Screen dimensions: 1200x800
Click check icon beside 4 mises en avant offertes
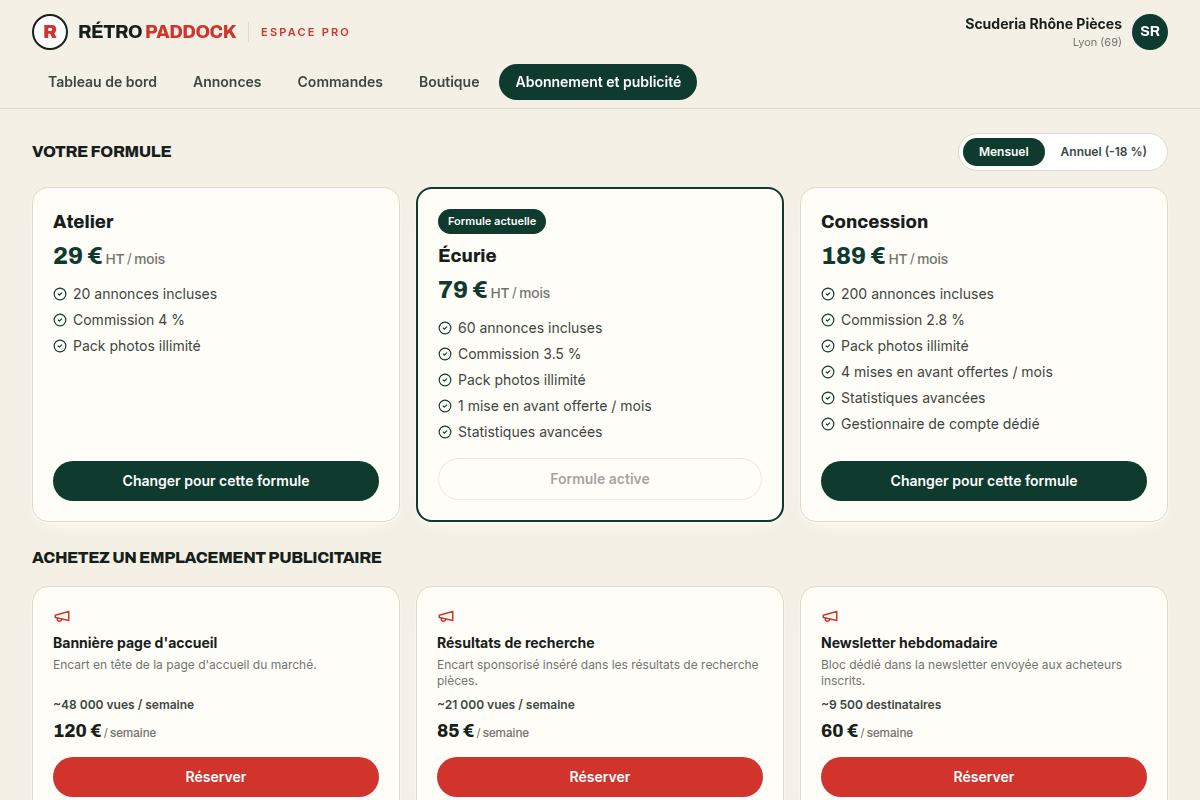pyautogui.click(x=828, y=372)
